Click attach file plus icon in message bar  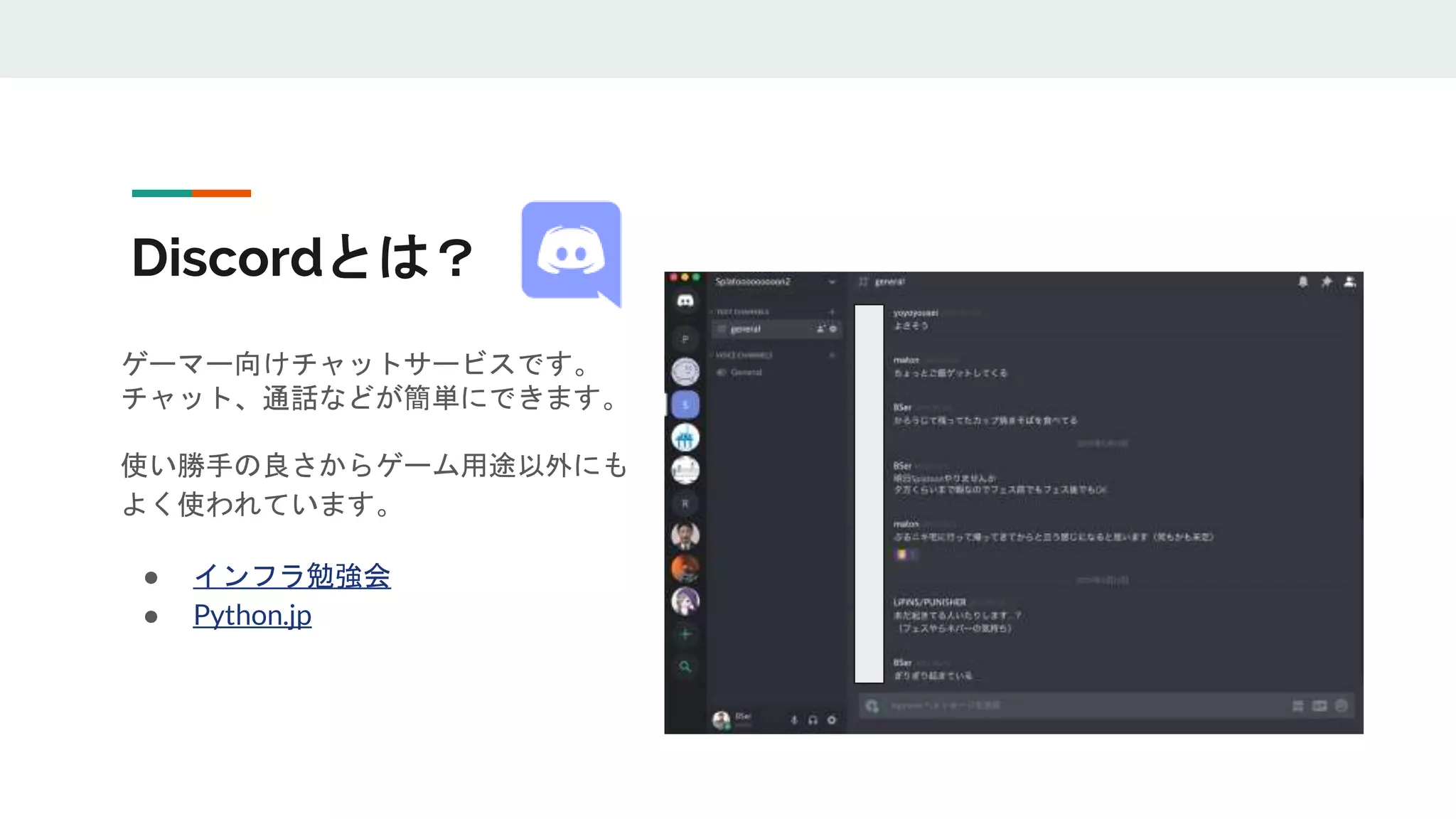pos(872,706)
